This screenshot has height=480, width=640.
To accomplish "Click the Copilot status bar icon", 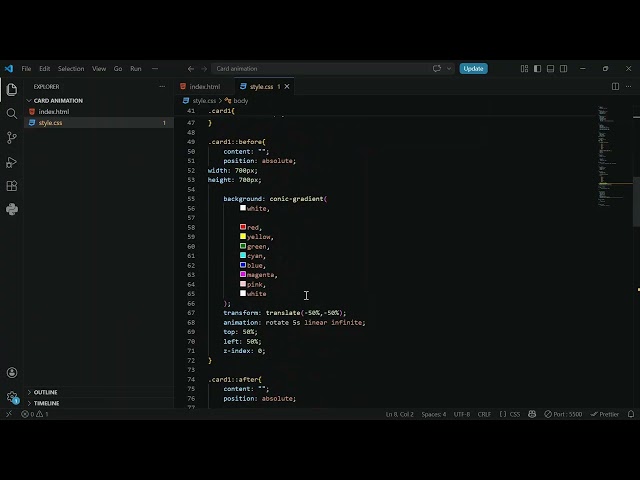I will point(532,414).
